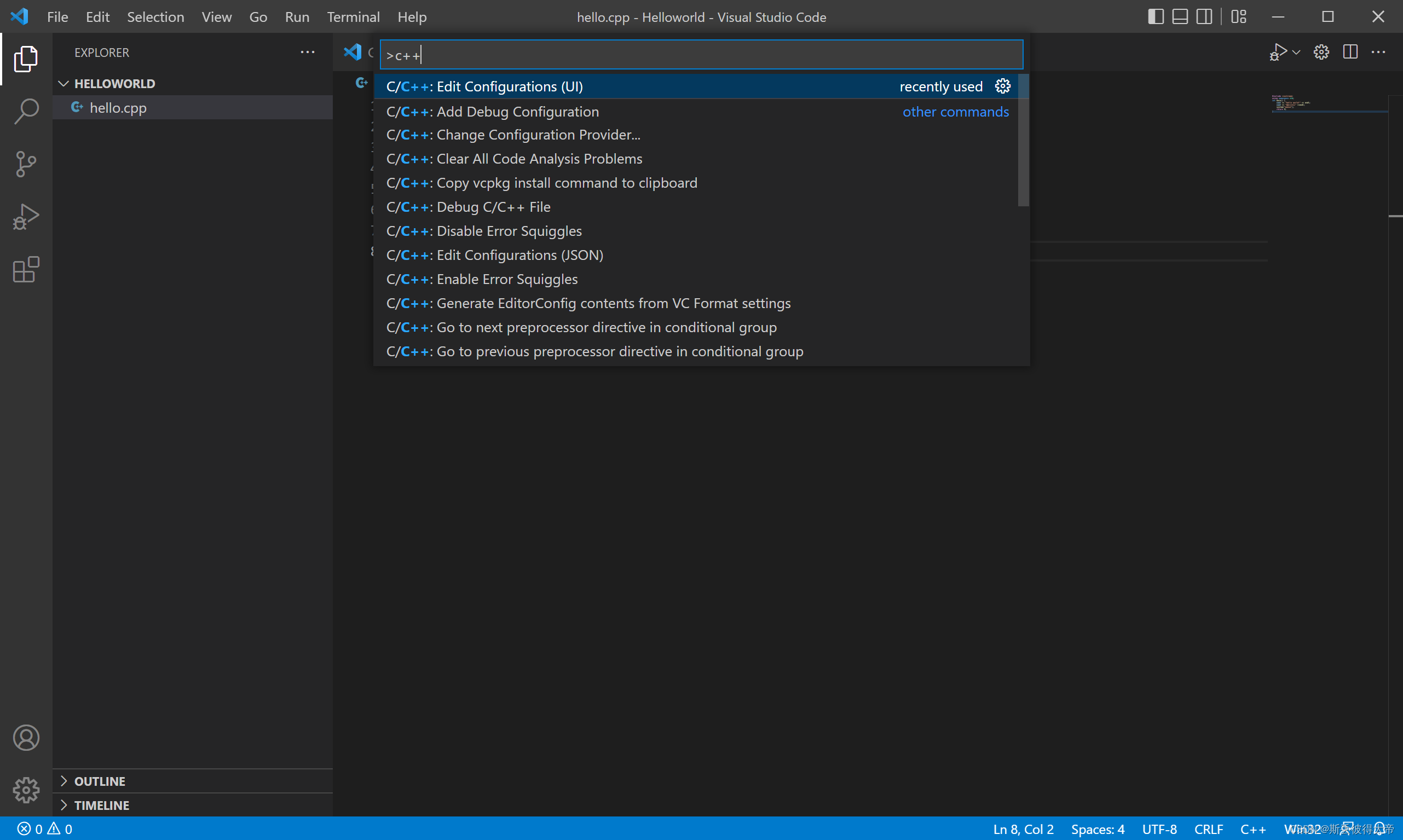Screen dimensions: 1403x840
Task: Click the notifications bell in status bar
Action: 1381,829
